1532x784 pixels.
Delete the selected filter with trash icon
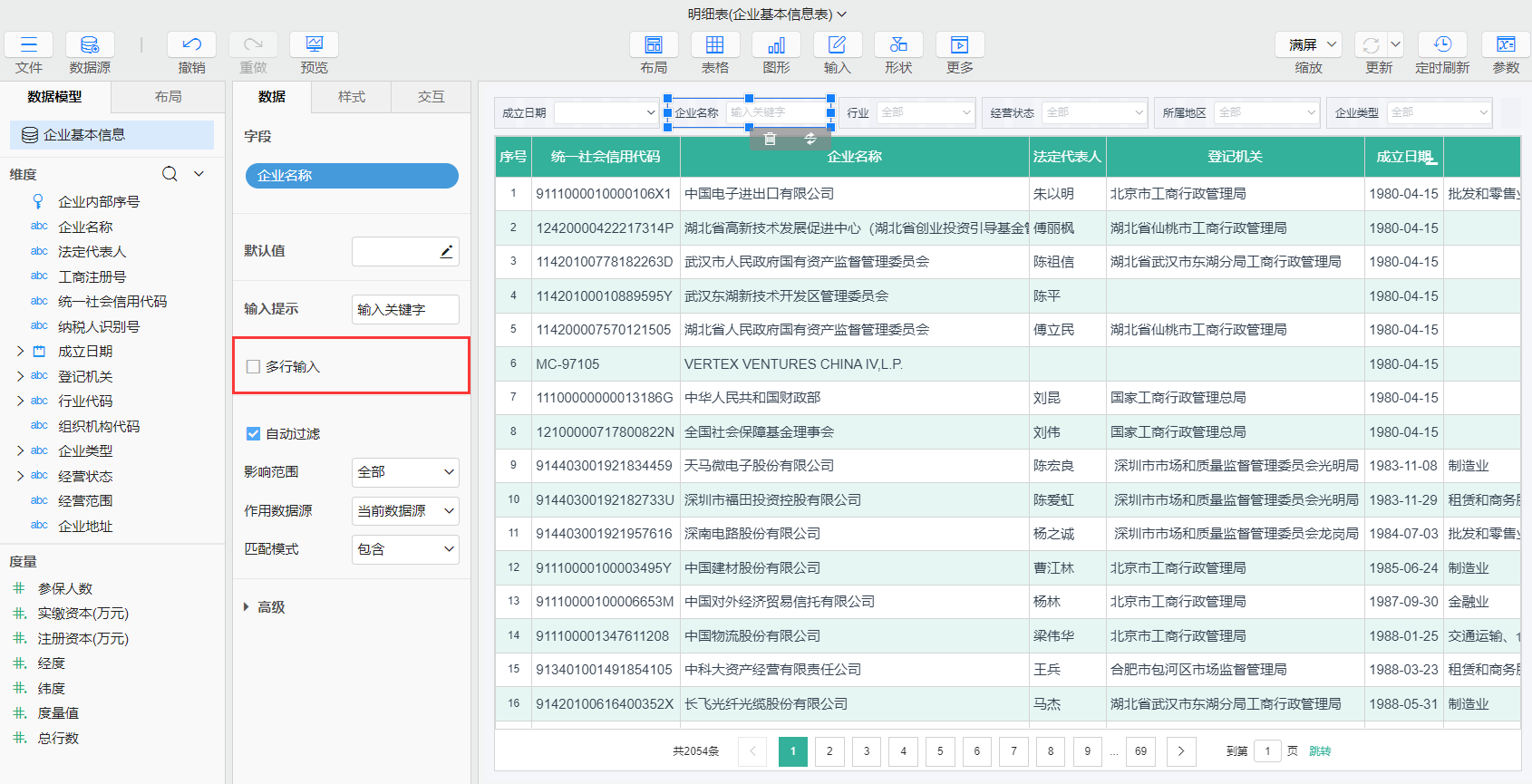pyautogui.click(x=770, y=139)
